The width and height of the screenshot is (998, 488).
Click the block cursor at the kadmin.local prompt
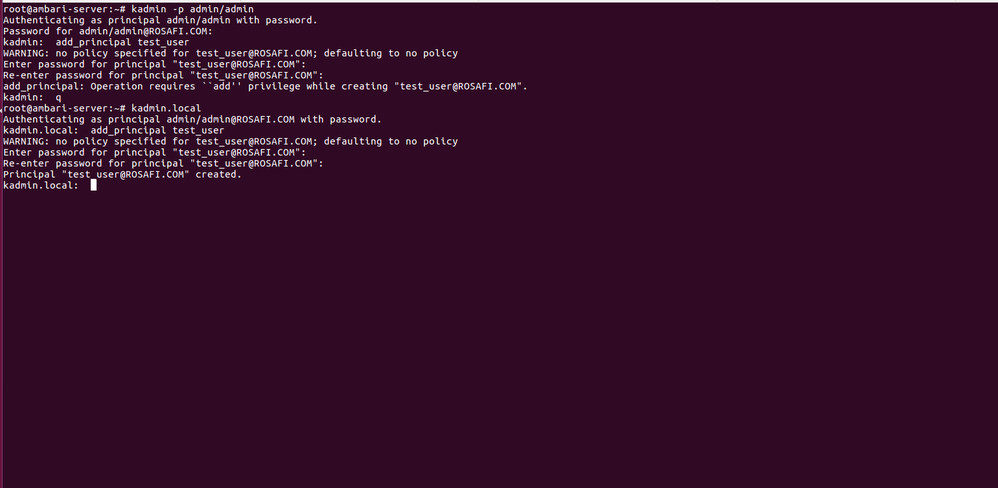coord(93,185)
